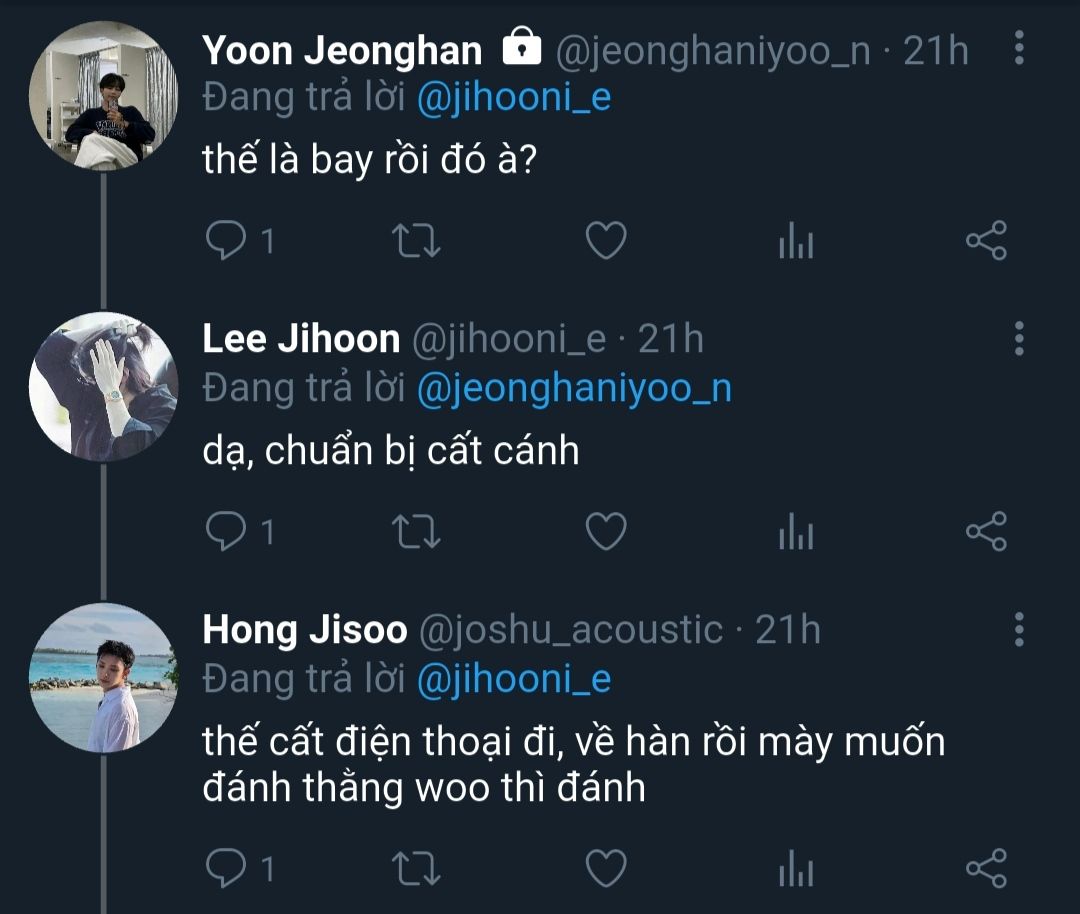Open Hong Jisoo's profile picture
This screenshot has width=1080, height=914.
point(103,677)
